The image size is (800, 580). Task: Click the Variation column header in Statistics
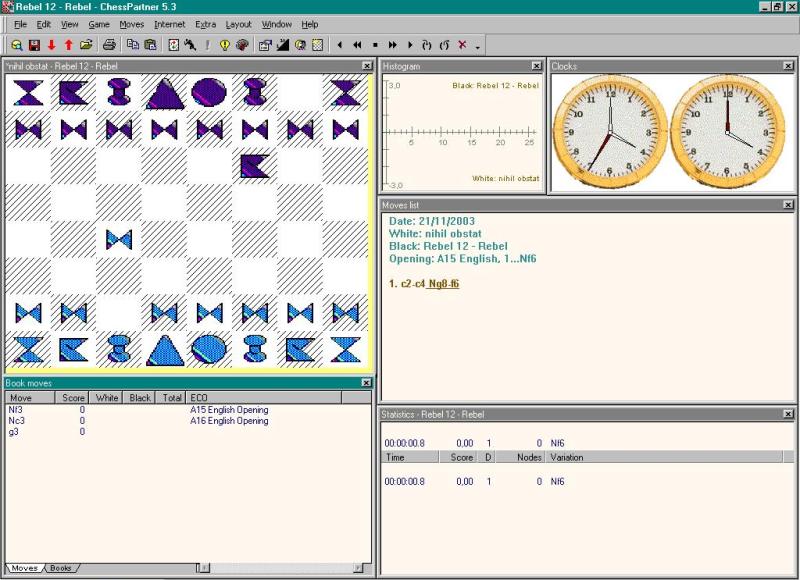point(567,457)
